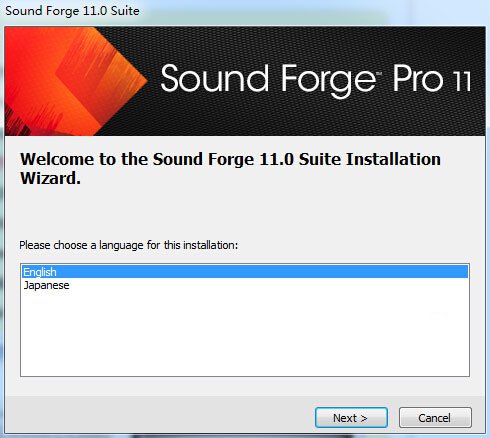Click the word "Pro" in the banner
490x438 pixels.
(x=418, y=79)
